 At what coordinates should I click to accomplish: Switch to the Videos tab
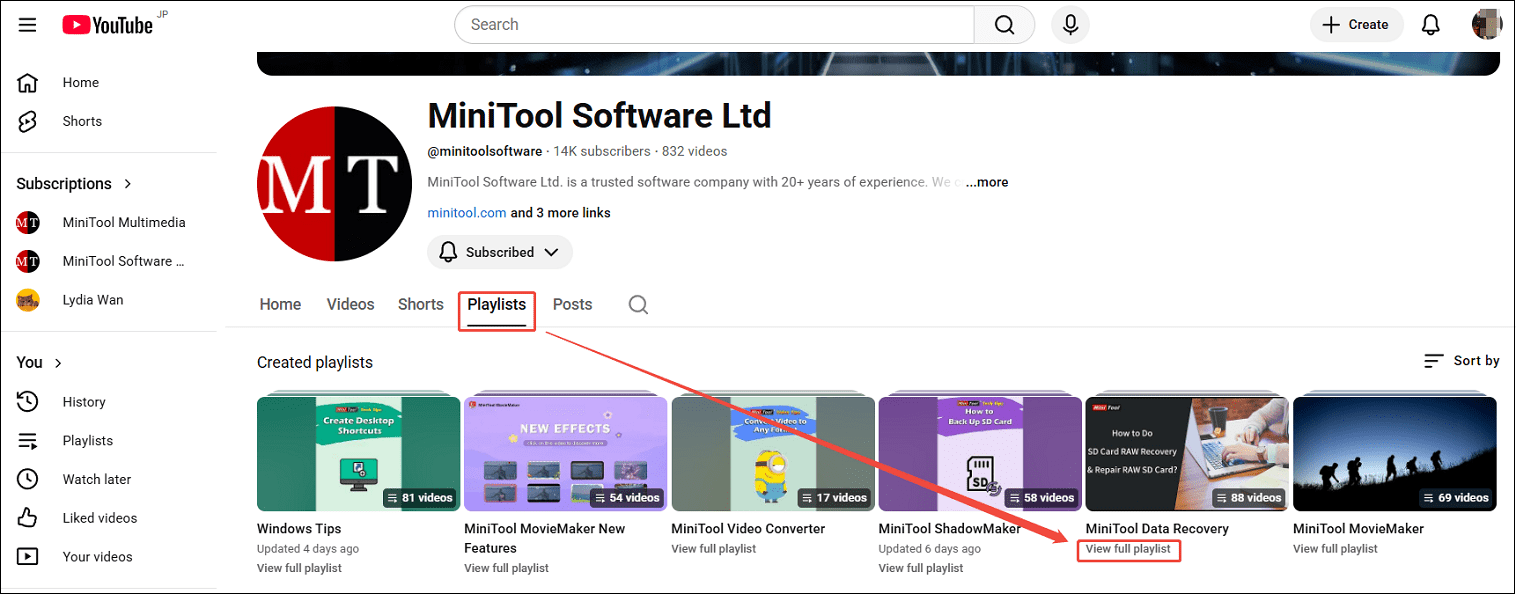pos(350,305)
